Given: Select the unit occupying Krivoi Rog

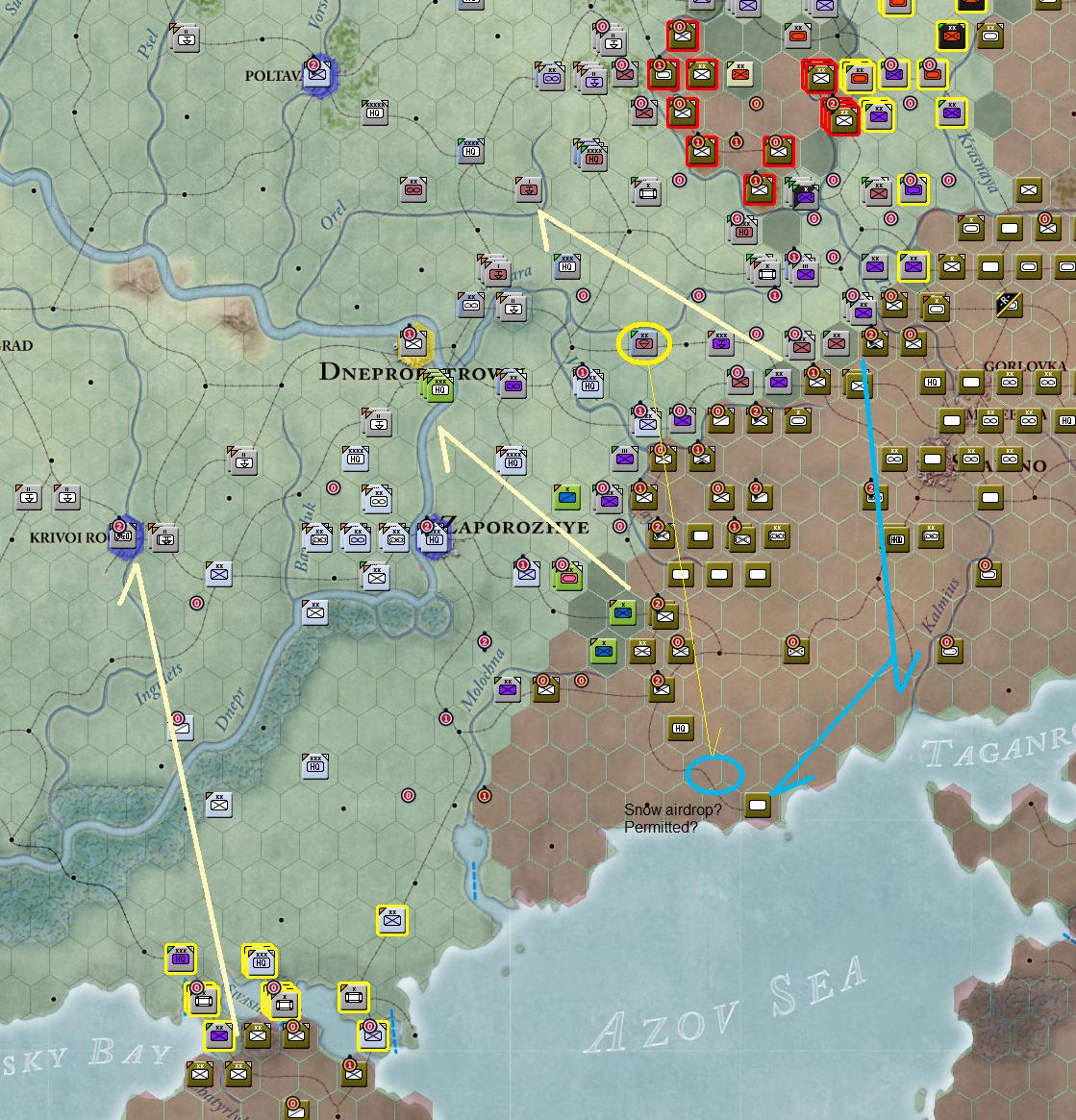Looking at the screenshot, I should (123, 535).
